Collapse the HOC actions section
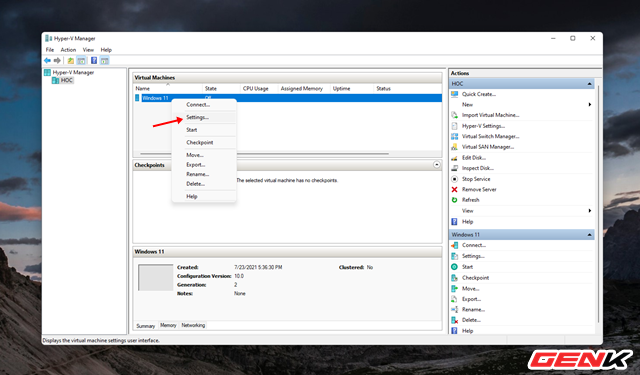 click(589, 84)
